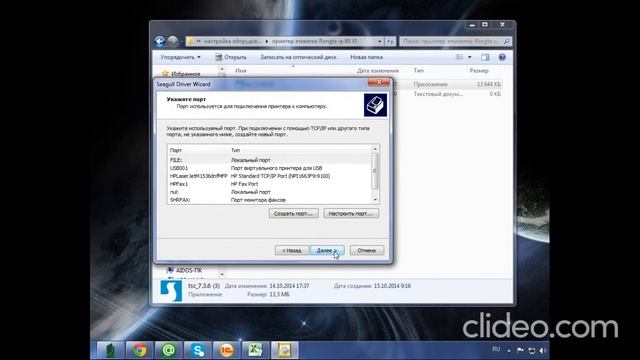This screenshot has height=360, width=640.
Task: Open Explorer help icon
Action: (502, 57)
